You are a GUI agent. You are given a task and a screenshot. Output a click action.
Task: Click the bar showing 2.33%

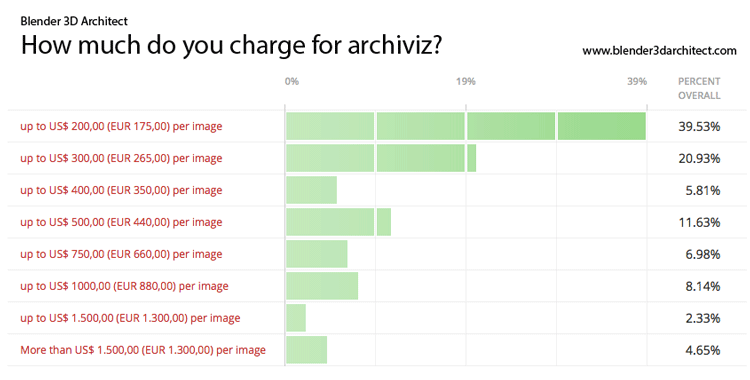[x=296, y=318]
